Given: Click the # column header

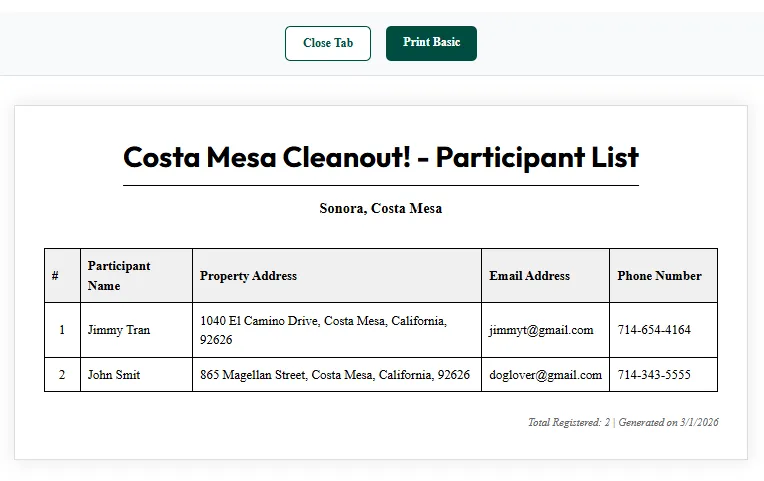Looking at the screenshot, I should [x=62, y=276].
